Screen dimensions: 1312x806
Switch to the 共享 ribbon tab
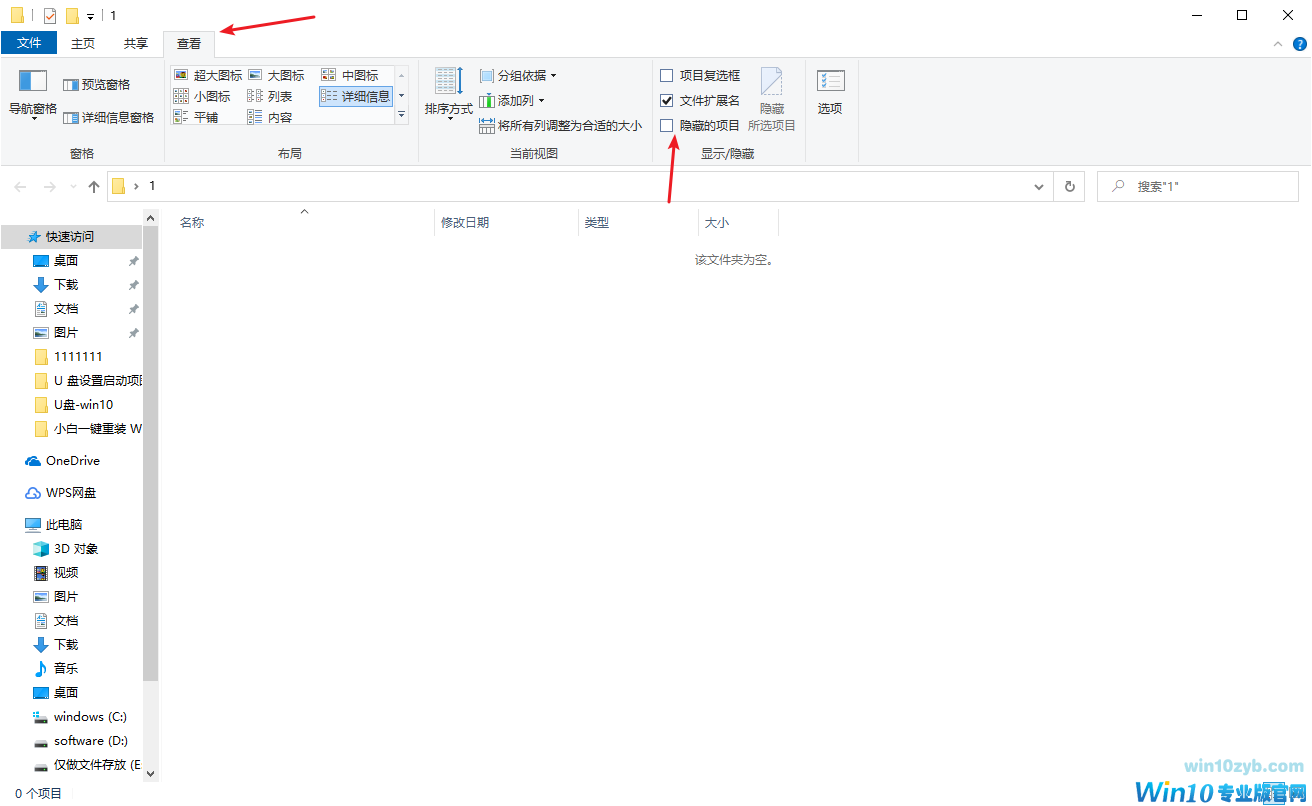click(x=135, y=43)
